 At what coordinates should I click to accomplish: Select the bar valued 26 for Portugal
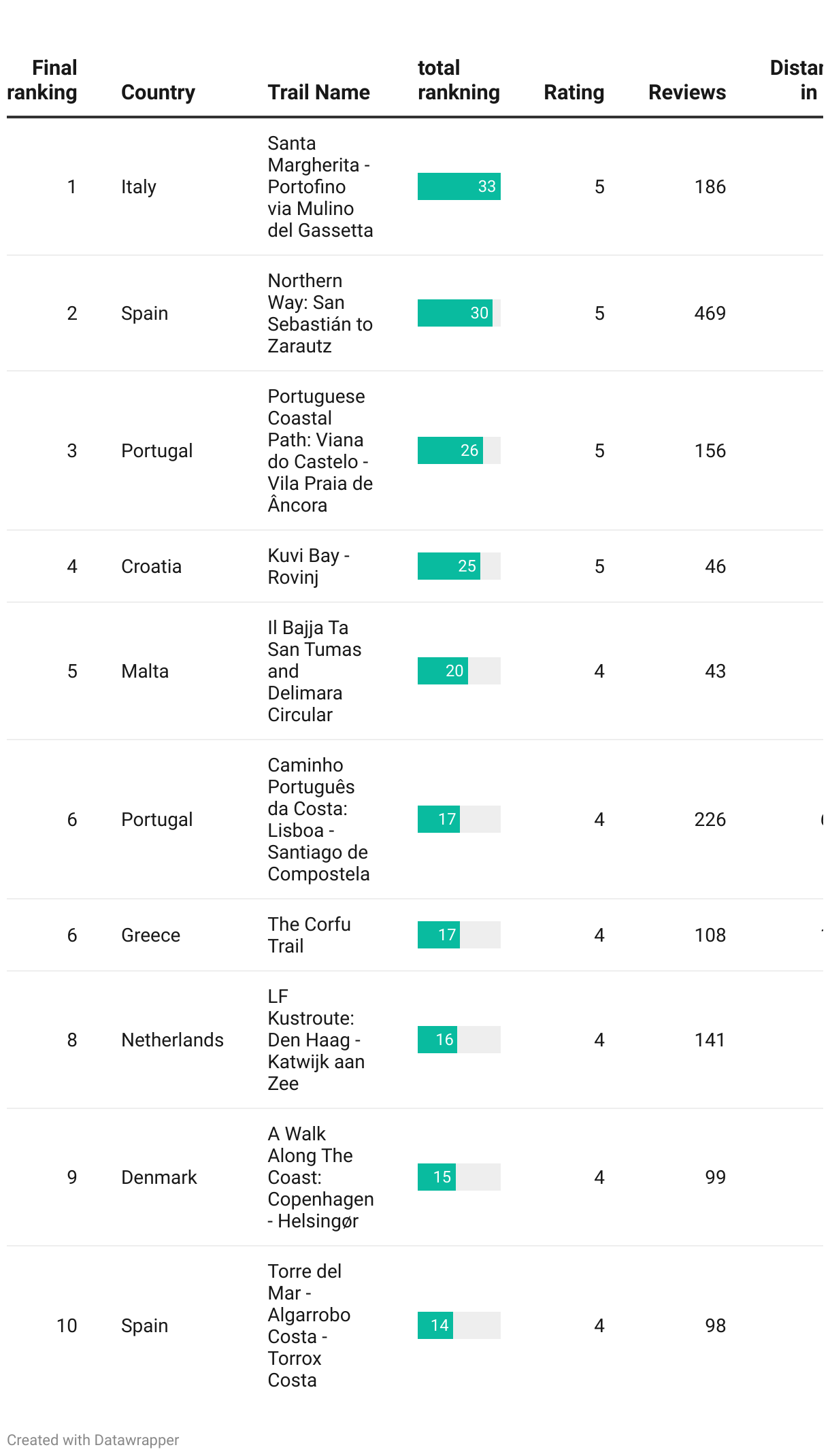click(450, 450)
